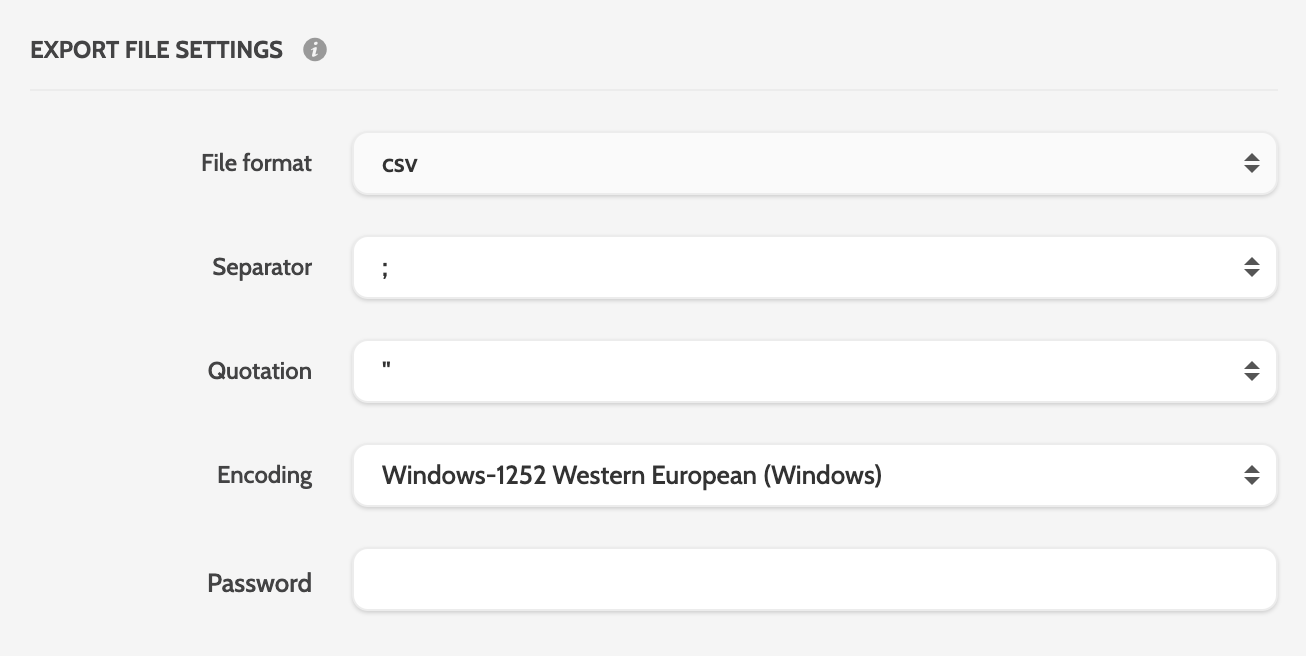Click the File format up-down arrows icon
Viewport: 1306px width, 656px height.
point(1251,163)
